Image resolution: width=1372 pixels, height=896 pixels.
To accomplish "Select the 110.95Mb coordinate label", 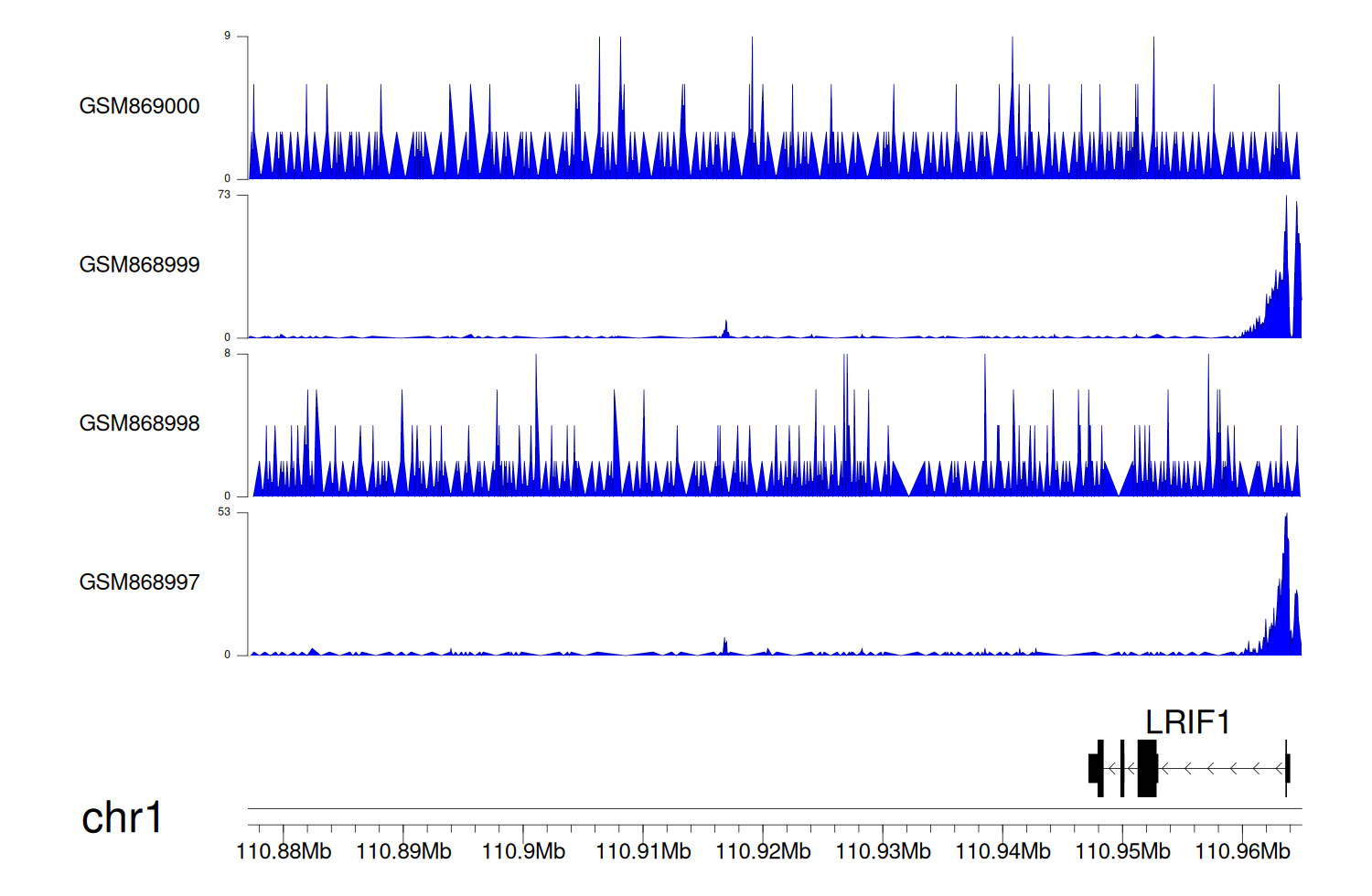I will click(1122, 852).
